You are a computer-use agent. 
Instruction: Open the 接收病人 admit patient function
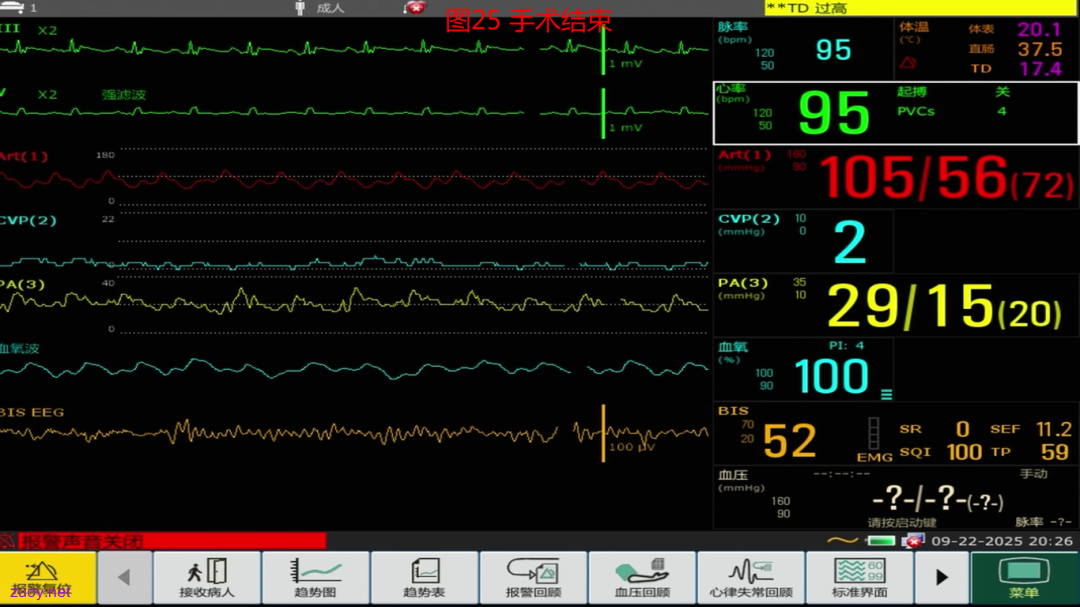(207, 577)
